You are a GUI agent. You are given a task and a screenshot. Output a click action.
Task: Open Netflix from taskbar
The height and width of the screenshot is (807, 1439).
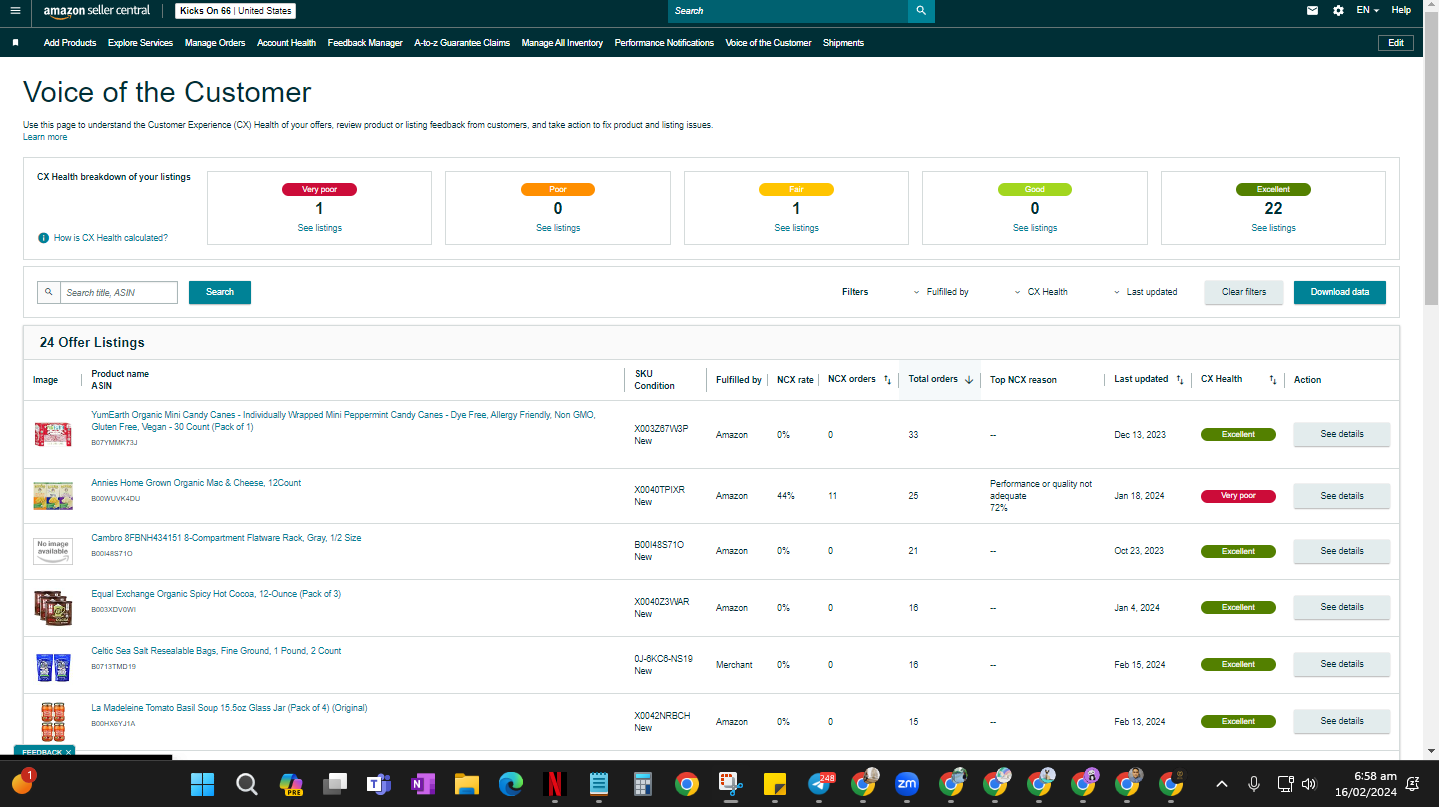pyautogui.click(x=555, y=784)
